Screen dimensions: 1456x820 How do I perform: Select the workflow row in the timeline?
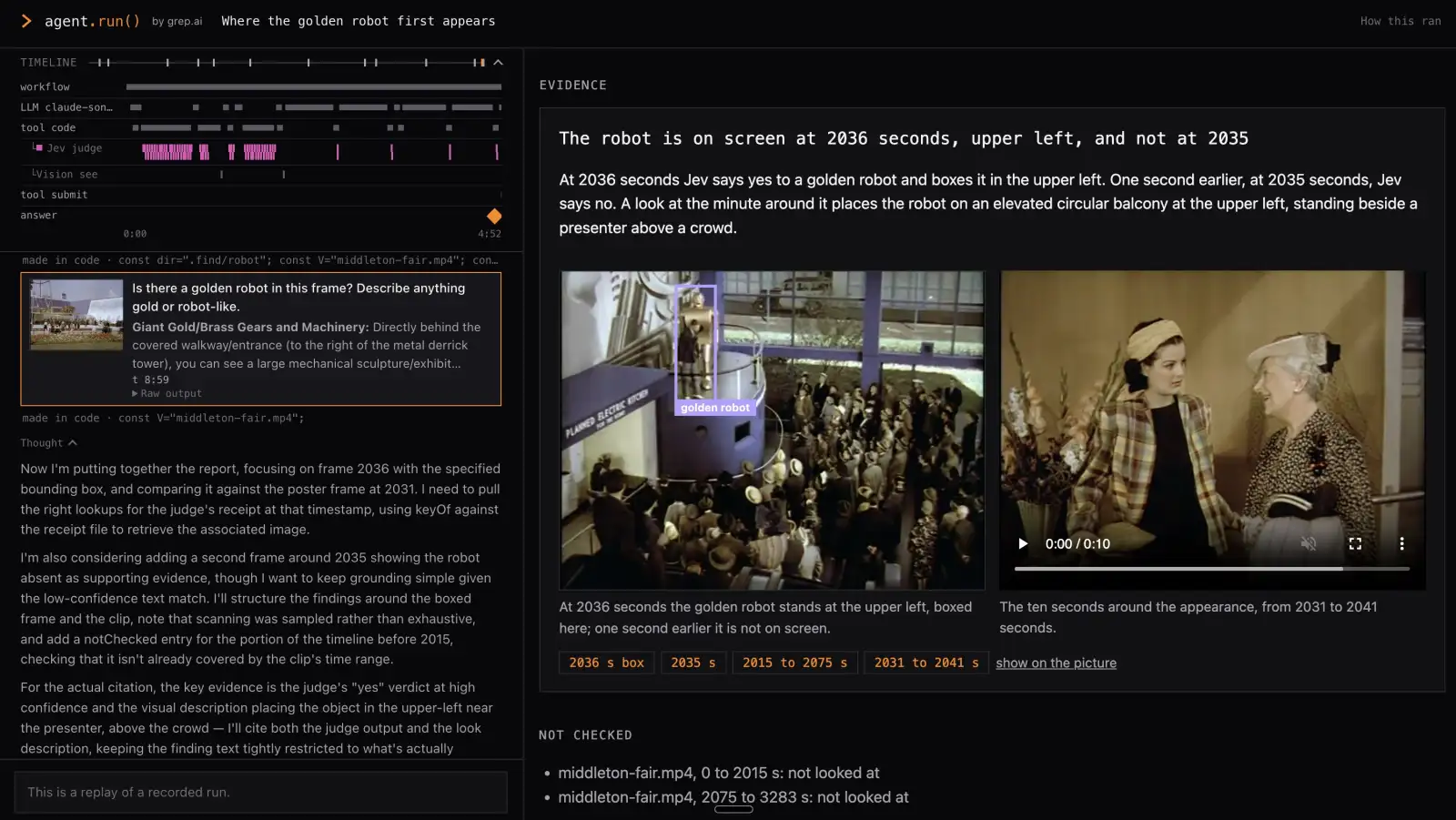pyautogui.click(x=260, y=86)
